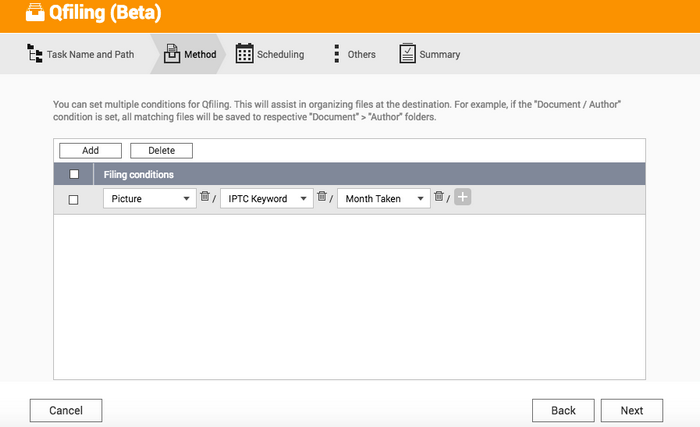Image resolution: width=700 pixels, height=427 pixels.
Task: Jump to the Summary step
Action: 440,54
